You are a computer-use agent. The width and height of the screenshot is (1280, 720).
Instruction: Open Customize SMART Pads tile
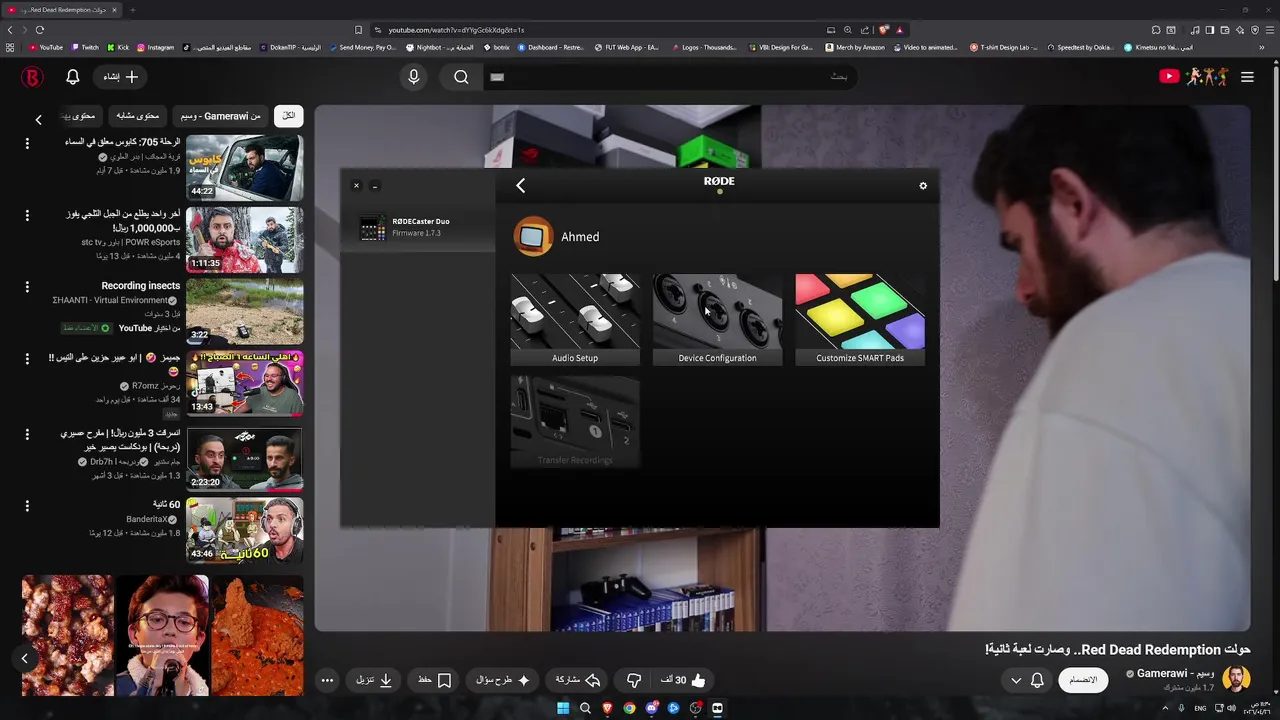(860, 320)
